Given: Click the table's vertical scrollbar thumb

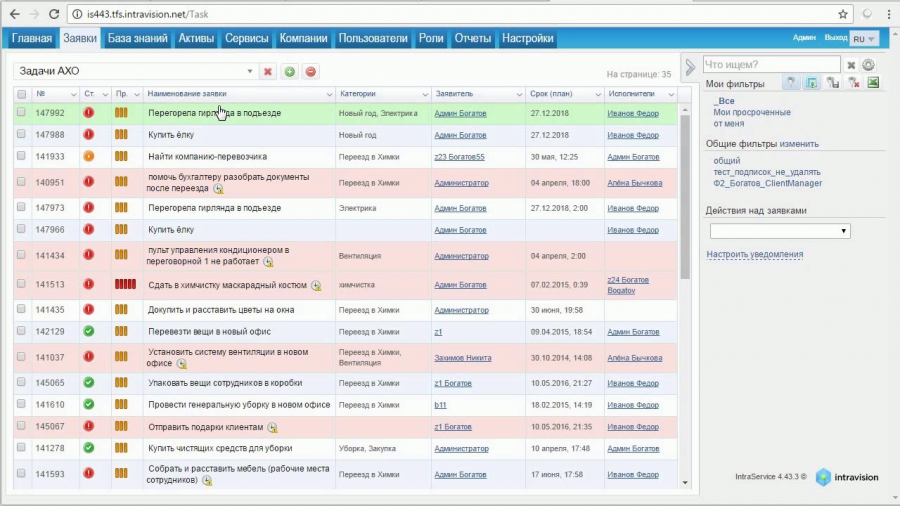Looking at the screenshot, I should coord(685,197).
